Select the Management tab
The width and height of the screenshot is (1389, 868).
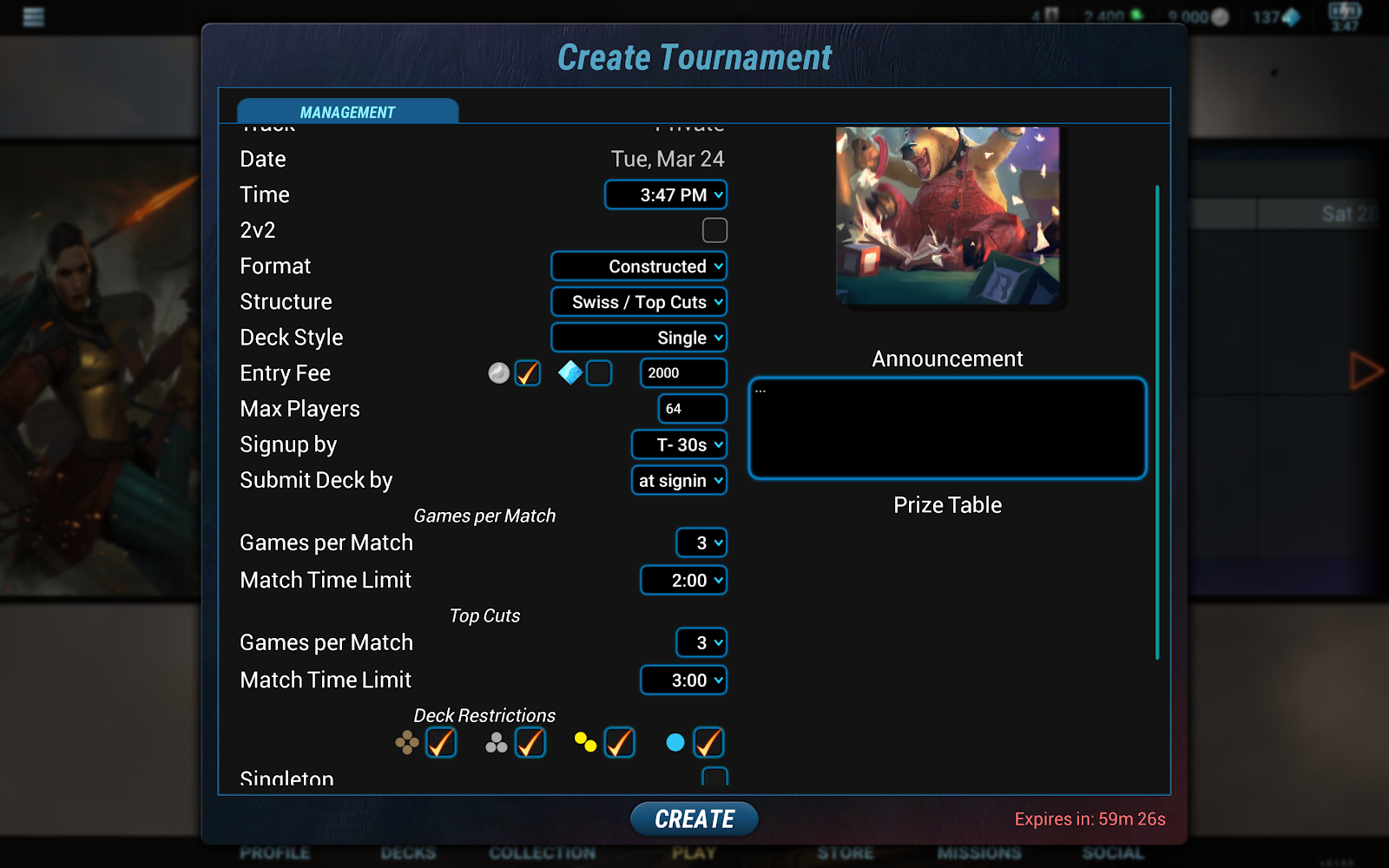[347, 112]
